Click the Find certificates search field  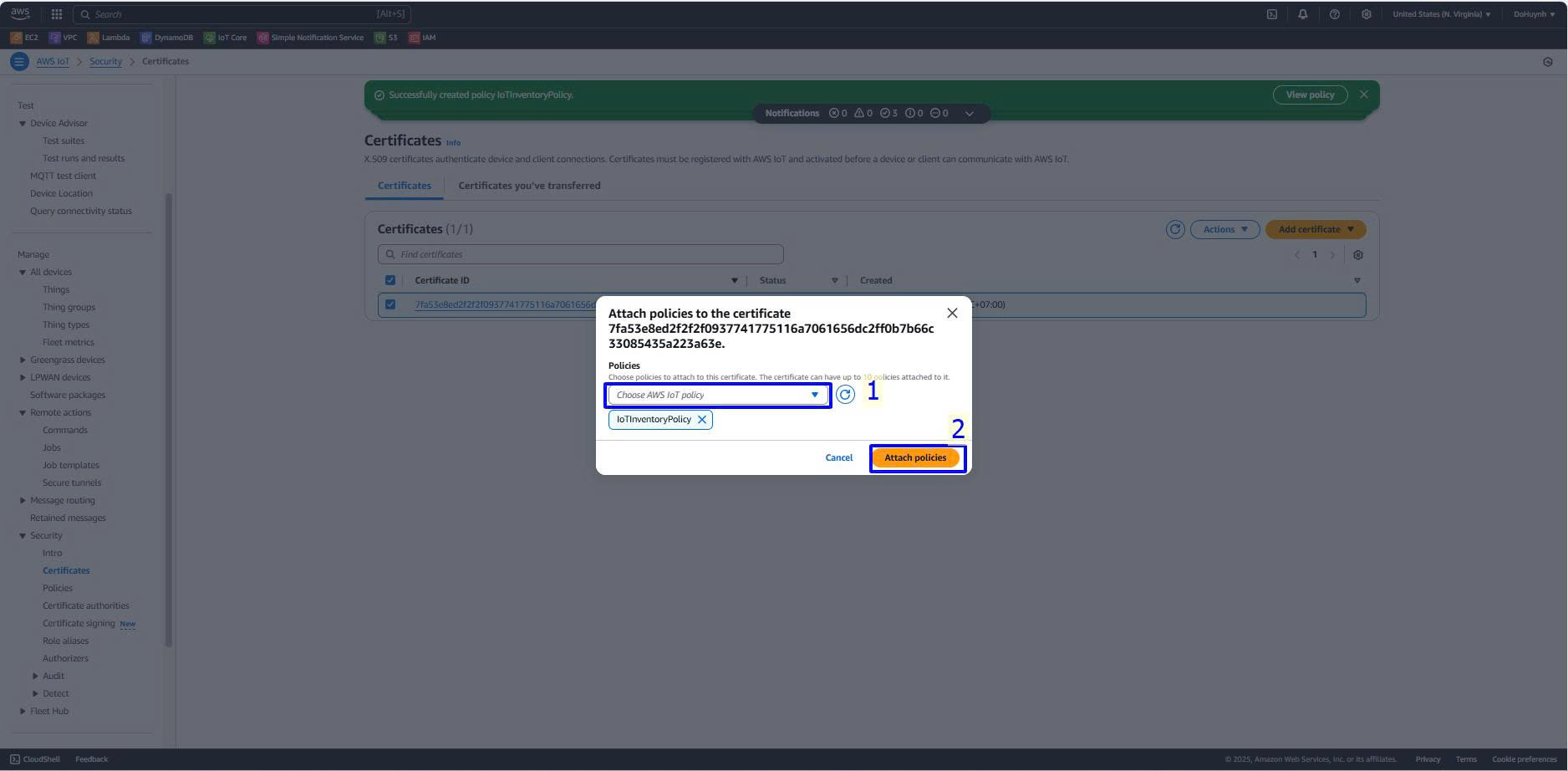point(581,254)
